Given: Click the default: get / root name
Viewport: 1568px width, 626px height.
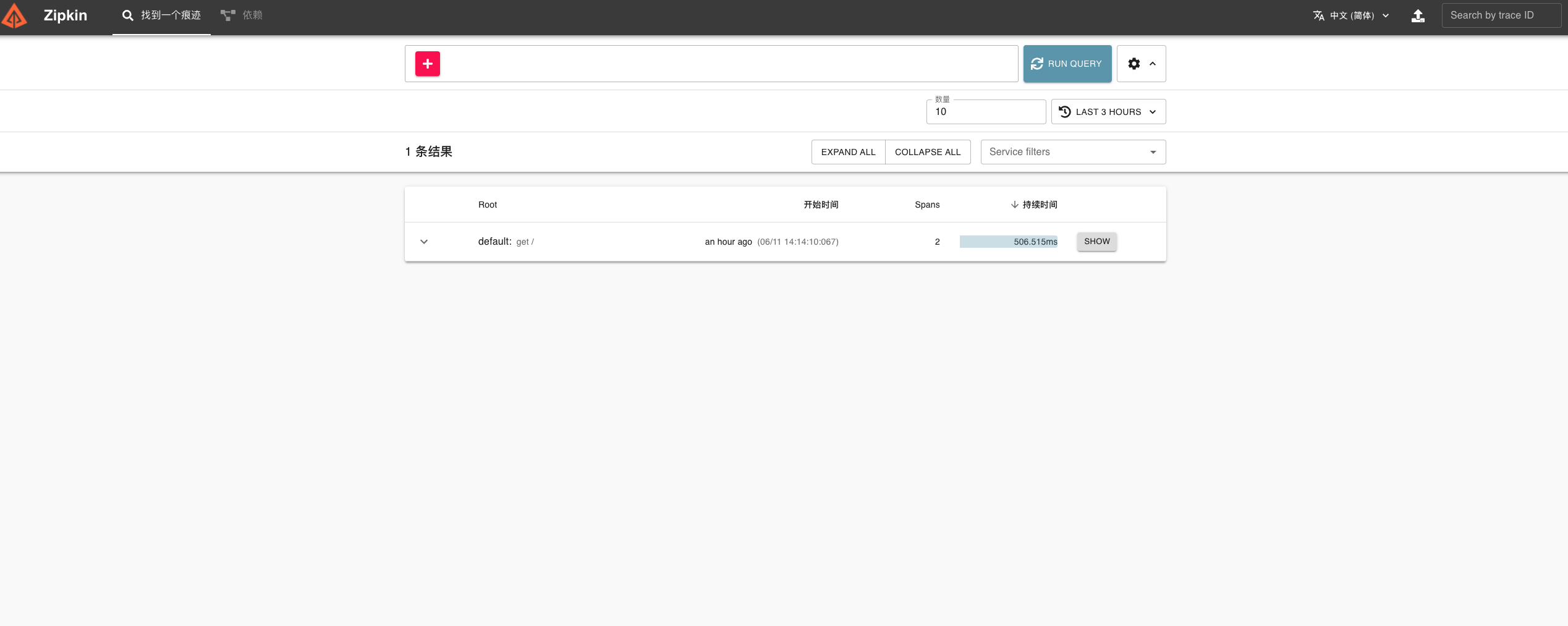Looking at the screenshot, I should pyautogui.click(x=506, y=242).
